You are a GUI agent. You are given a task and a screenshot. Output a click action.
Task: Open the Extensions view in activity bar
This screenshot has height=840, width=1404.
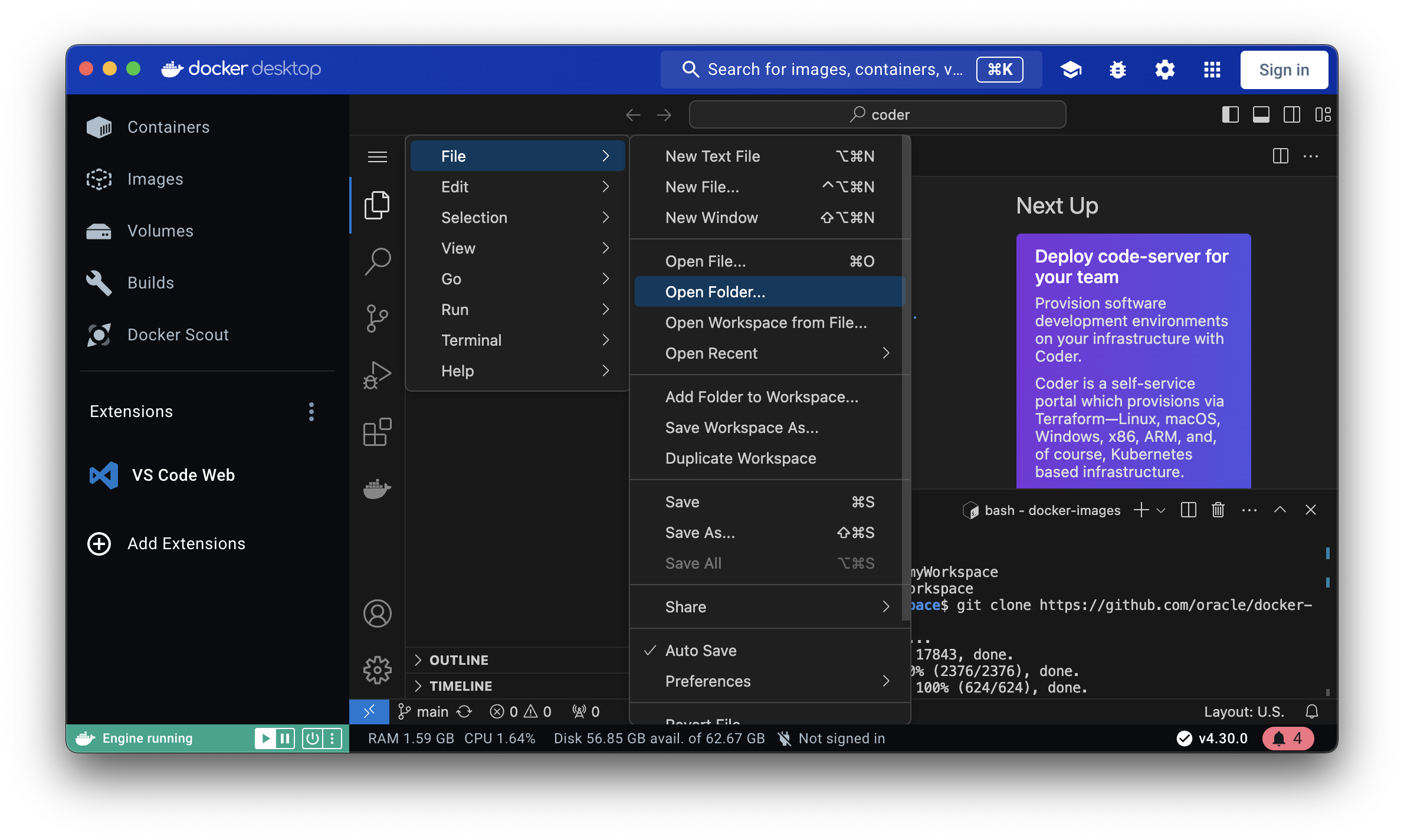pyautogui.click(x=377, y=432)
